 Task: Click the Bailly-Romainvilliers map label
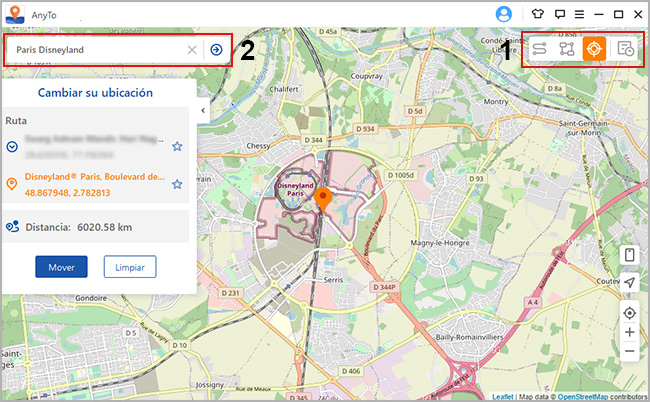(469, 337)
